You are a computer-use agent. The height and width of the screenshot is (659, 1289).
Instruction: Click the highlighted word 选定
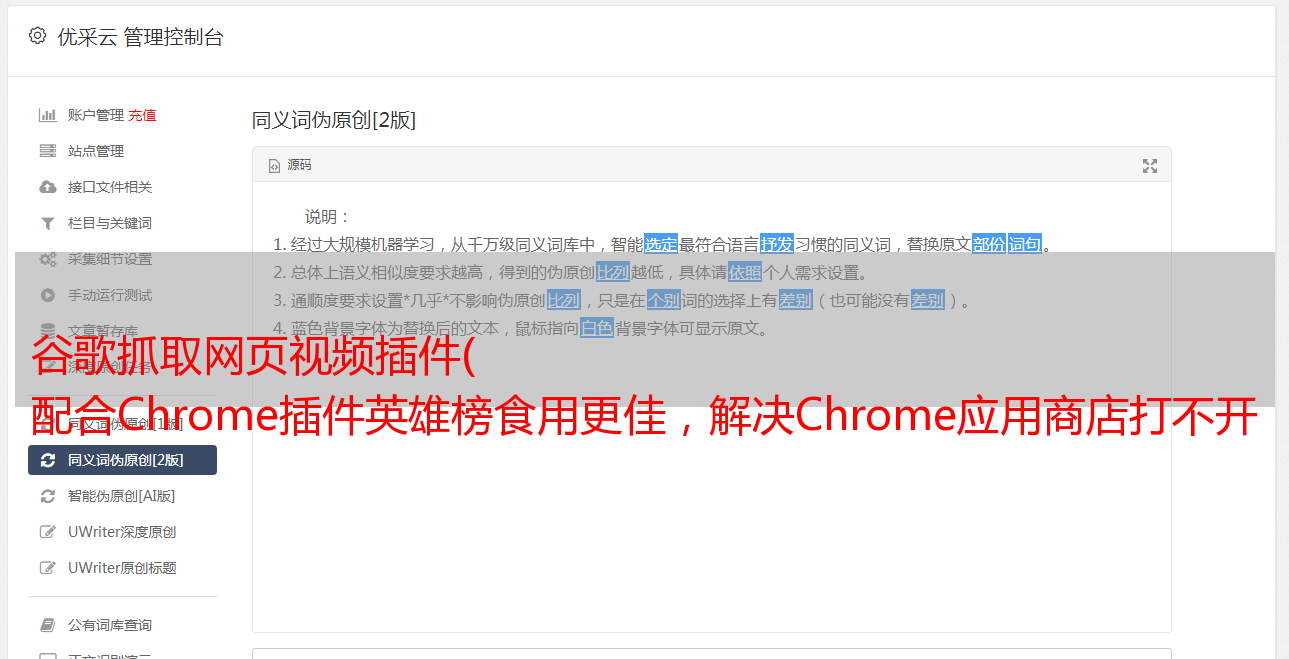(661, 244)
